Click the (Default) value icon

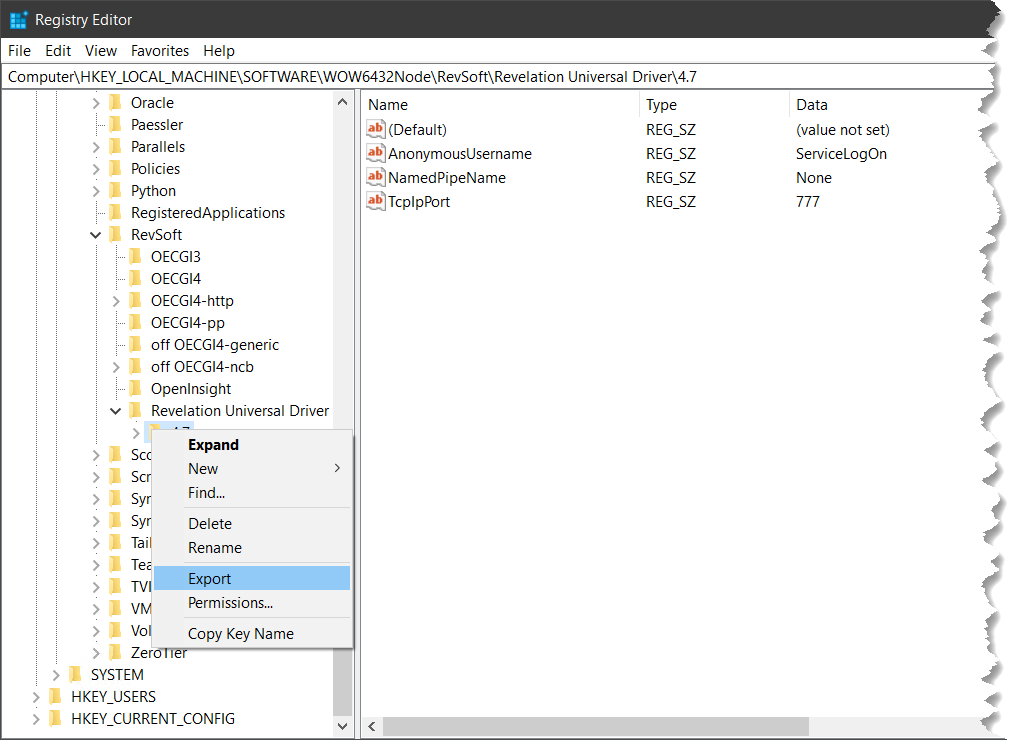376,130
